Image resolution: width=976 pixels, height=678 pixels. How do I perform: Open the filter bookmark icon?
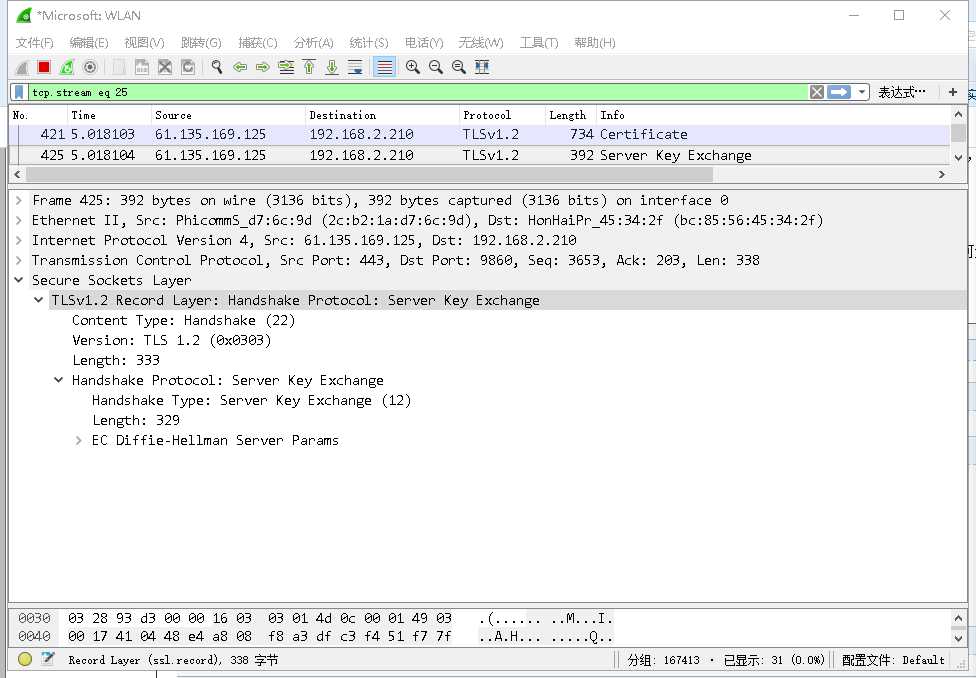click(x=19, y=92)
